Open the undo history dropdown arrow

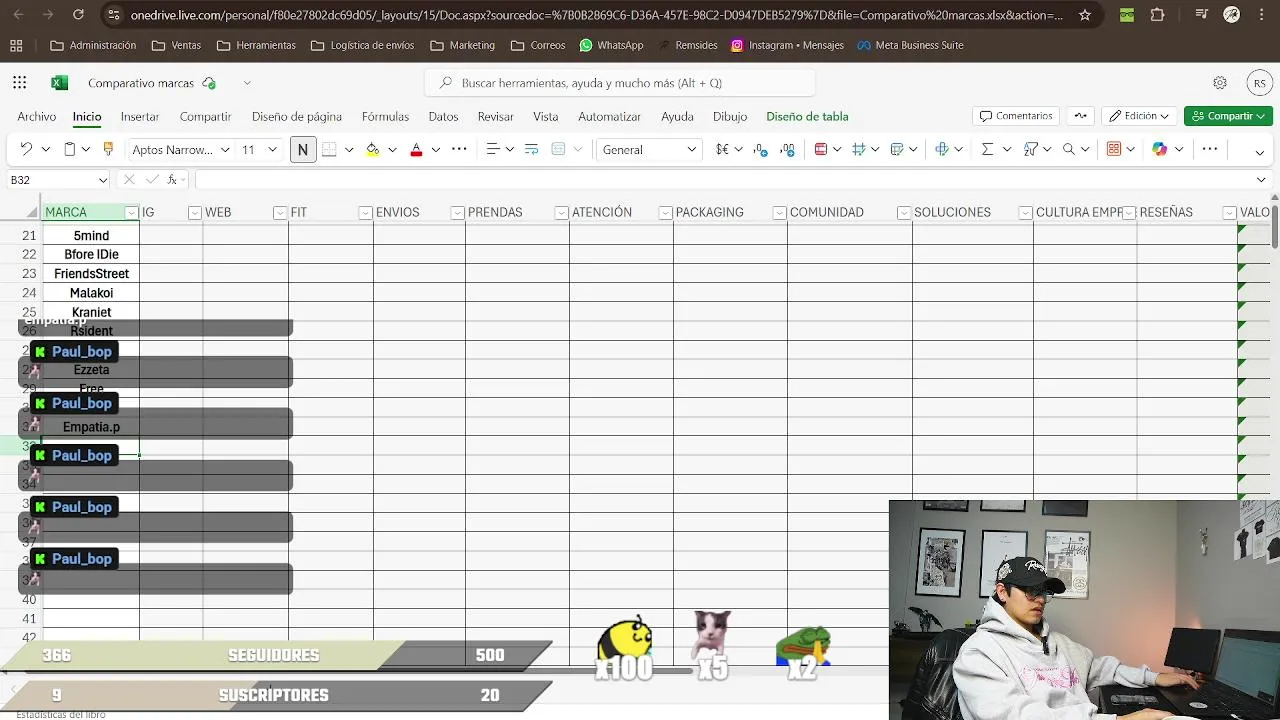[45, 149]
